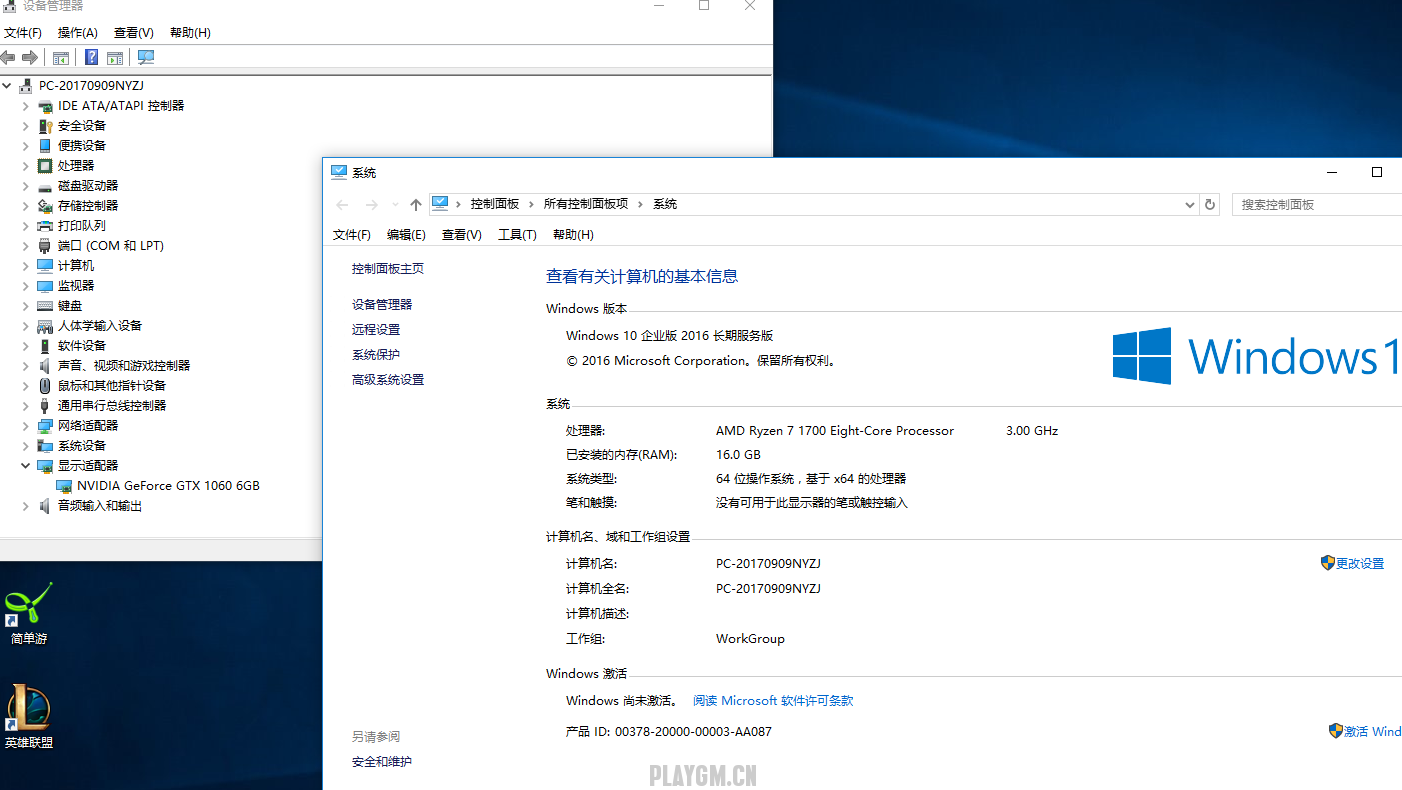Viewport: 1402px width, 790px height.
Task: Click 更改设置 link
Action: pyautogui.click(x=1360, y=564)
